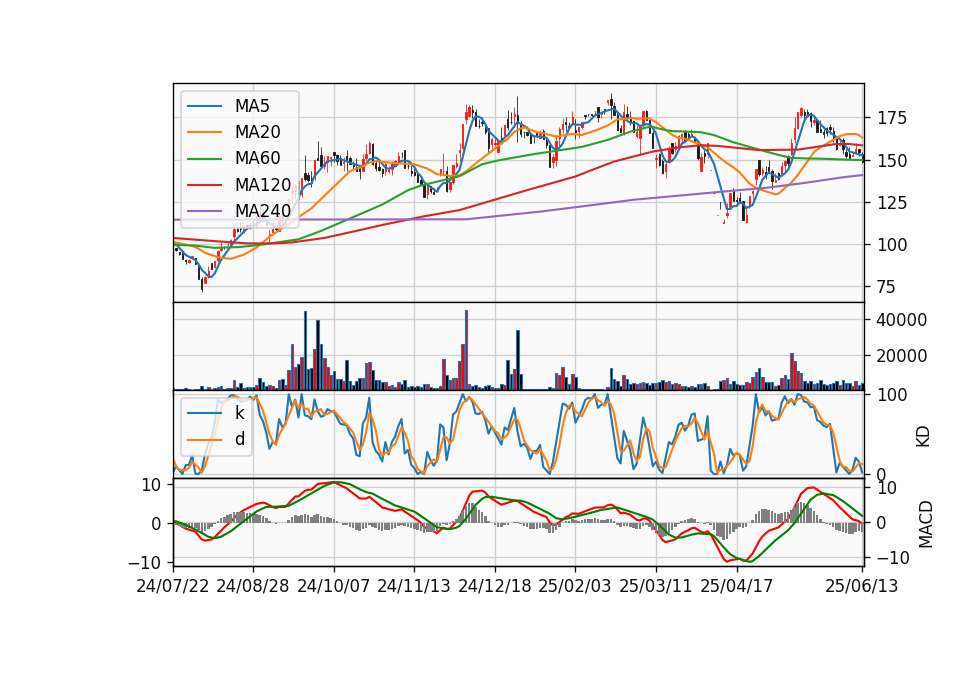Click the MA240 legend label
This screenshot has width=960, height=690.
pyautogui.click(x=263, y=211)
